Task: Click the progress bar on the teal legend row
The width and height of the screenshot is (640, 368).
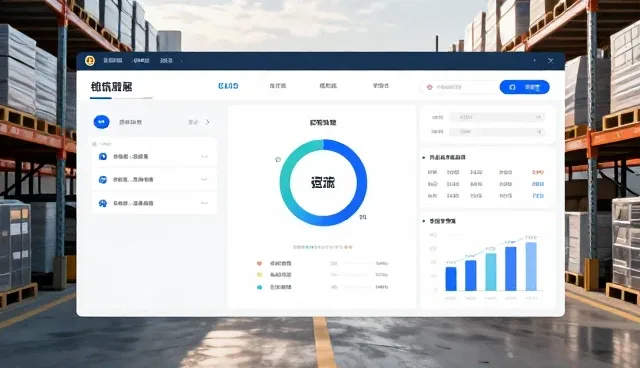Action: 356,287
